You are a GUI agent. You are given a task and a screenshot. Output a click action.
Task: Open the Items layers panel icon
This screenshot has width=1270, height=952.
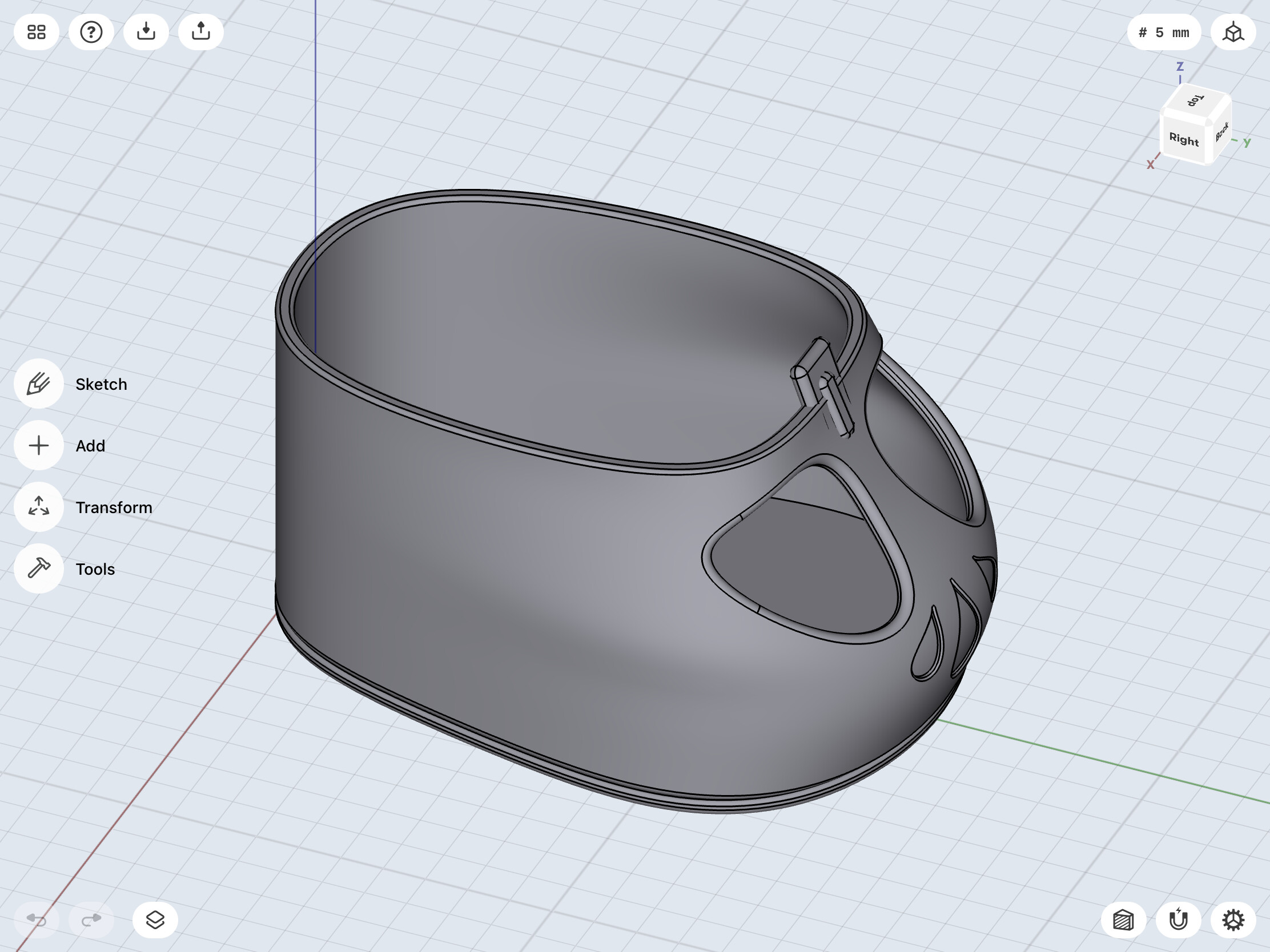(x=155, y=920)
